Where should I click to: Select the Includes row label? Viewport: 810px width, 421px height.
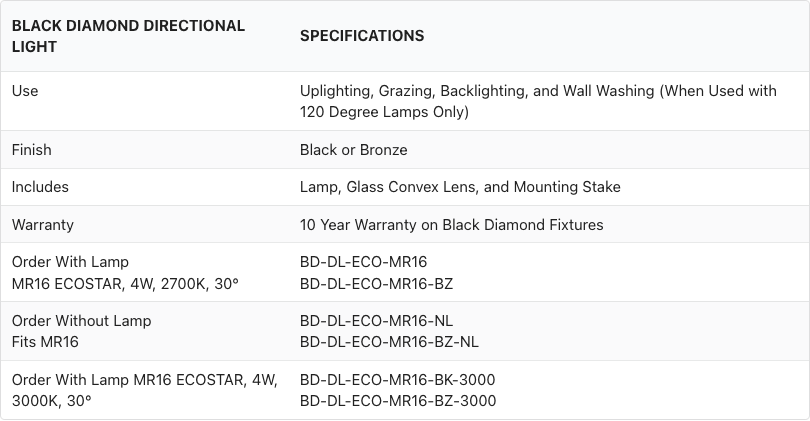coord(40,187)
